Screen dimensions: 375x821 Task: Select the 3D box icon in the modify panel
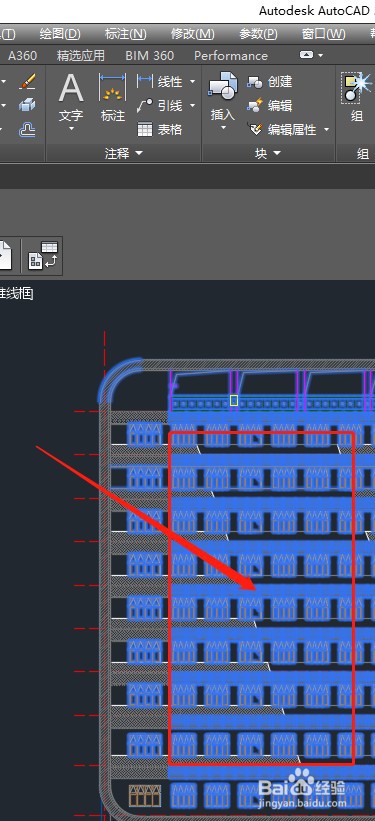27,106
